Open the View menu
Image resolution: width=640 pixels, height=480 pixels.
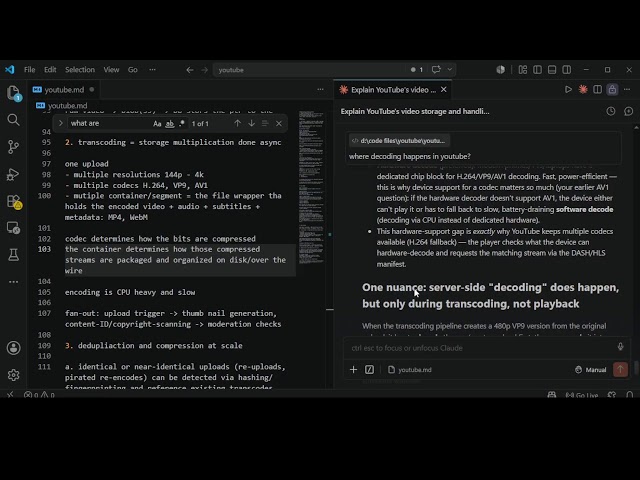[x=111, y=70]
